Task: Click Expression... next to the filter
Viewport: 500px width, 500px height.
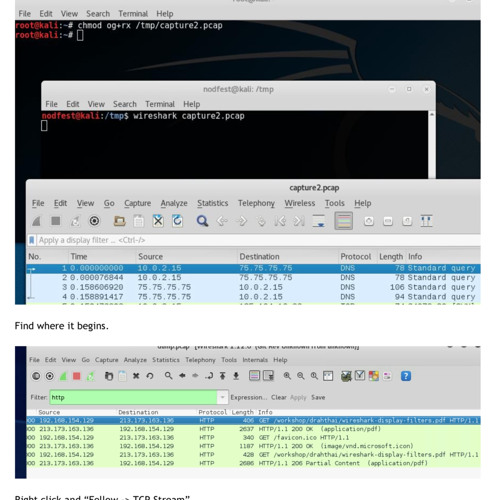Action: [x=249, y=397]
